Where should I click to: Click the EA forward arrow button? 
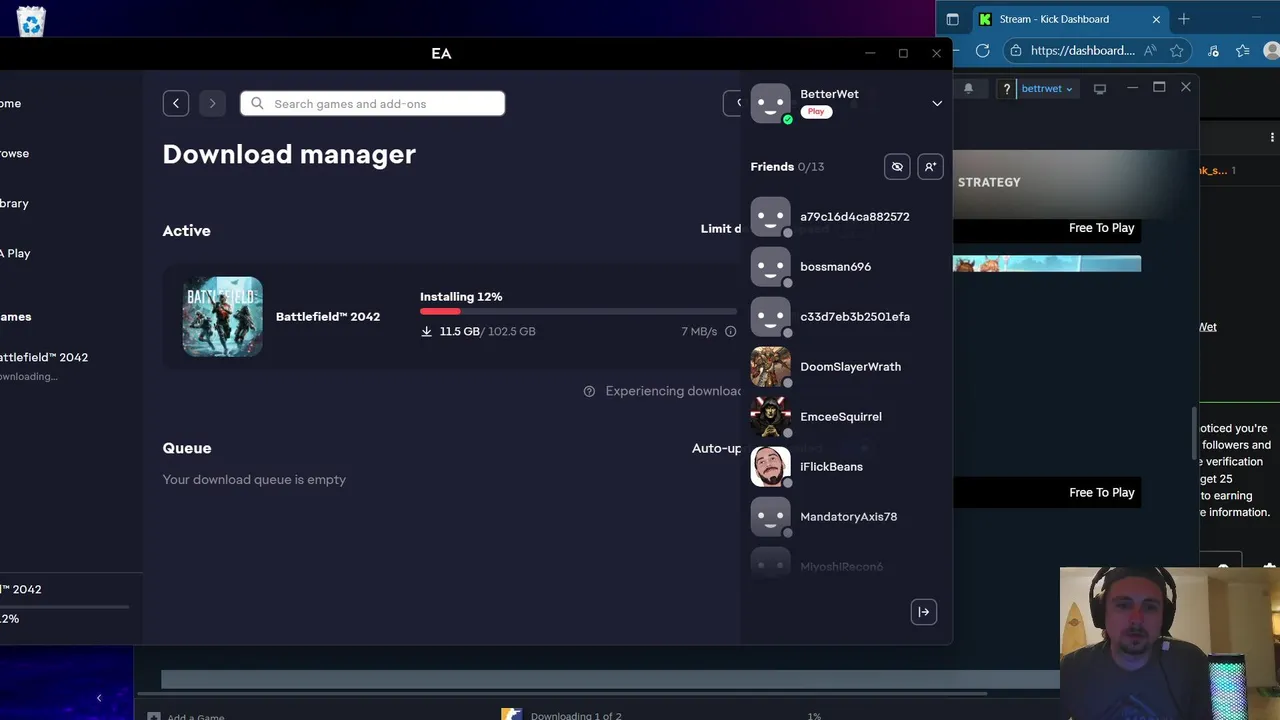click(x=212, y=103)
